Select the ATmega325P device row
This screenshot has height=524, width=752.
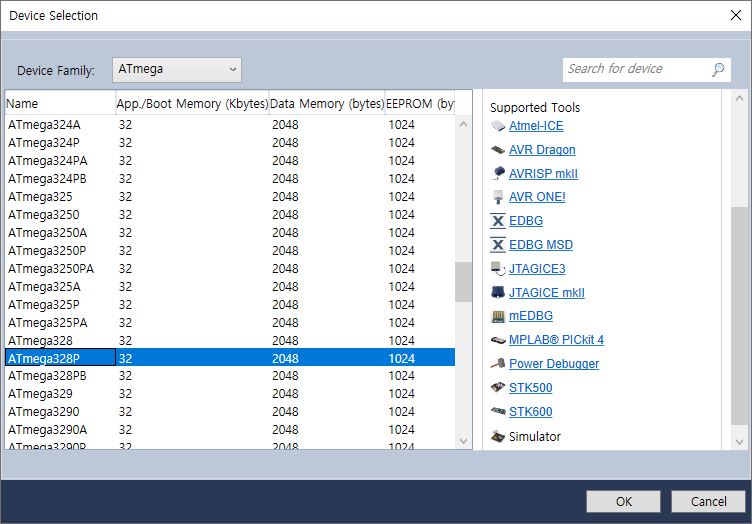(230, 304)
